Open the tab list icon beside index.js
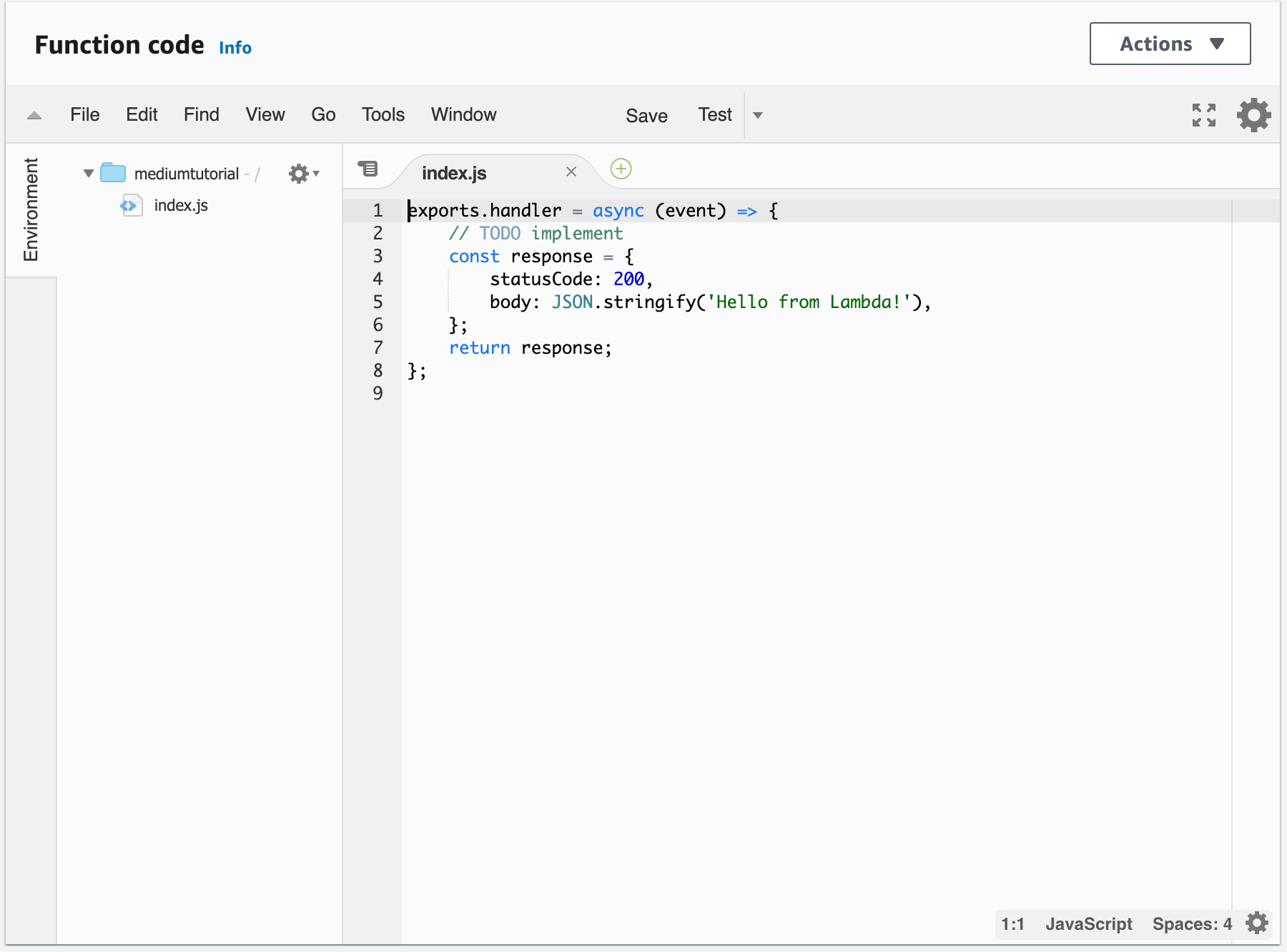The height and width of the screenshot is (952, 1287). coord(368,169)
